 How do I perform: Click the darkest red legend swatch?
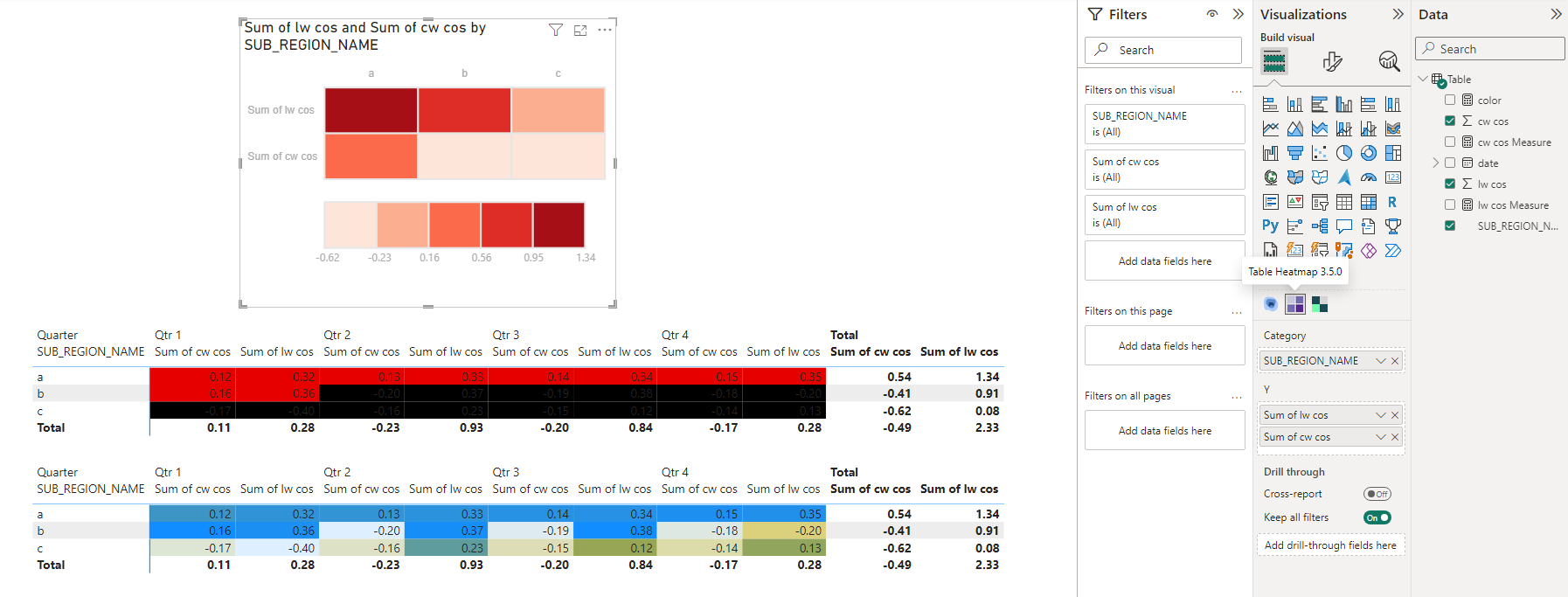coord(559,225)
